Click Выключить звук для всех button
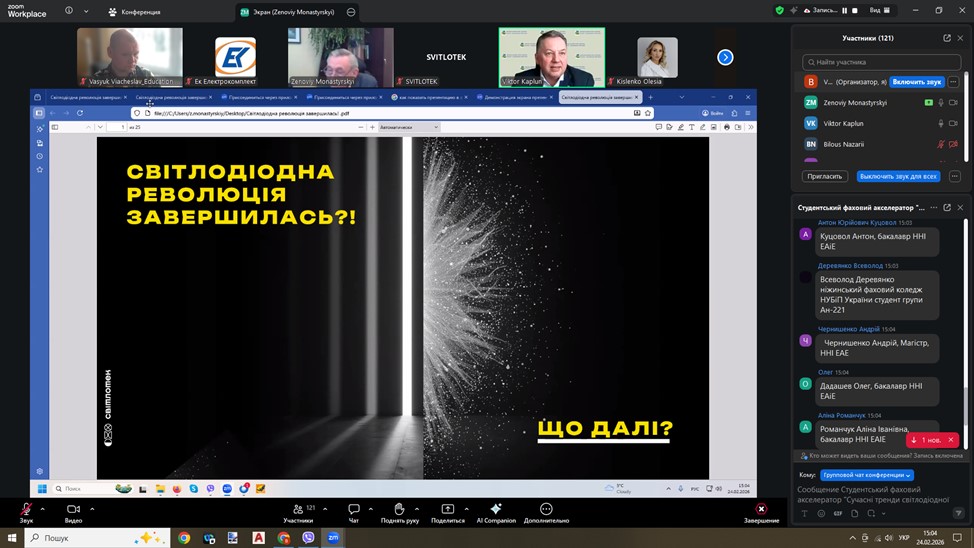Image resolution: width=974 pixels, height=548 pixels. click(x=898, y=176)
